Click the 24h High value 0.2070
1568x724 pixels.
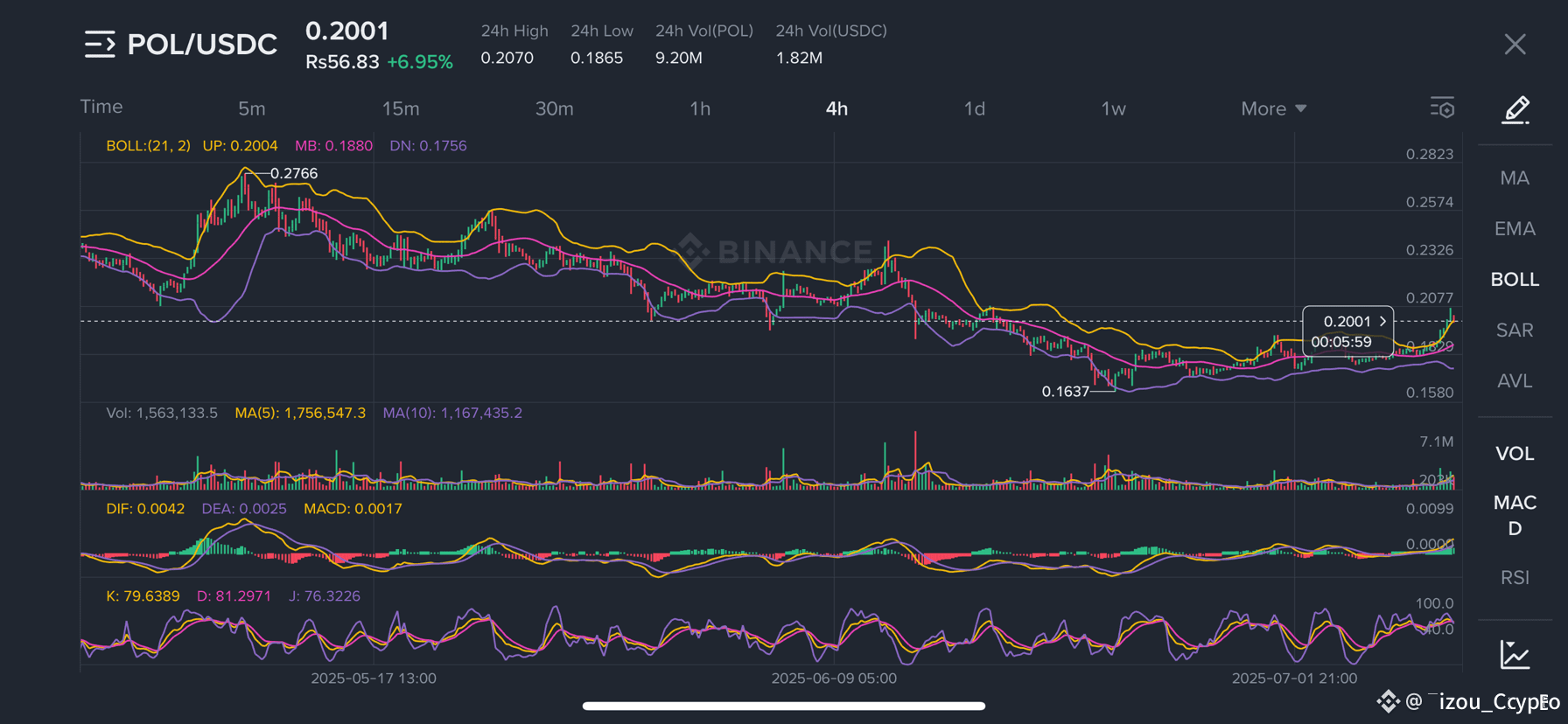(507, 58)
